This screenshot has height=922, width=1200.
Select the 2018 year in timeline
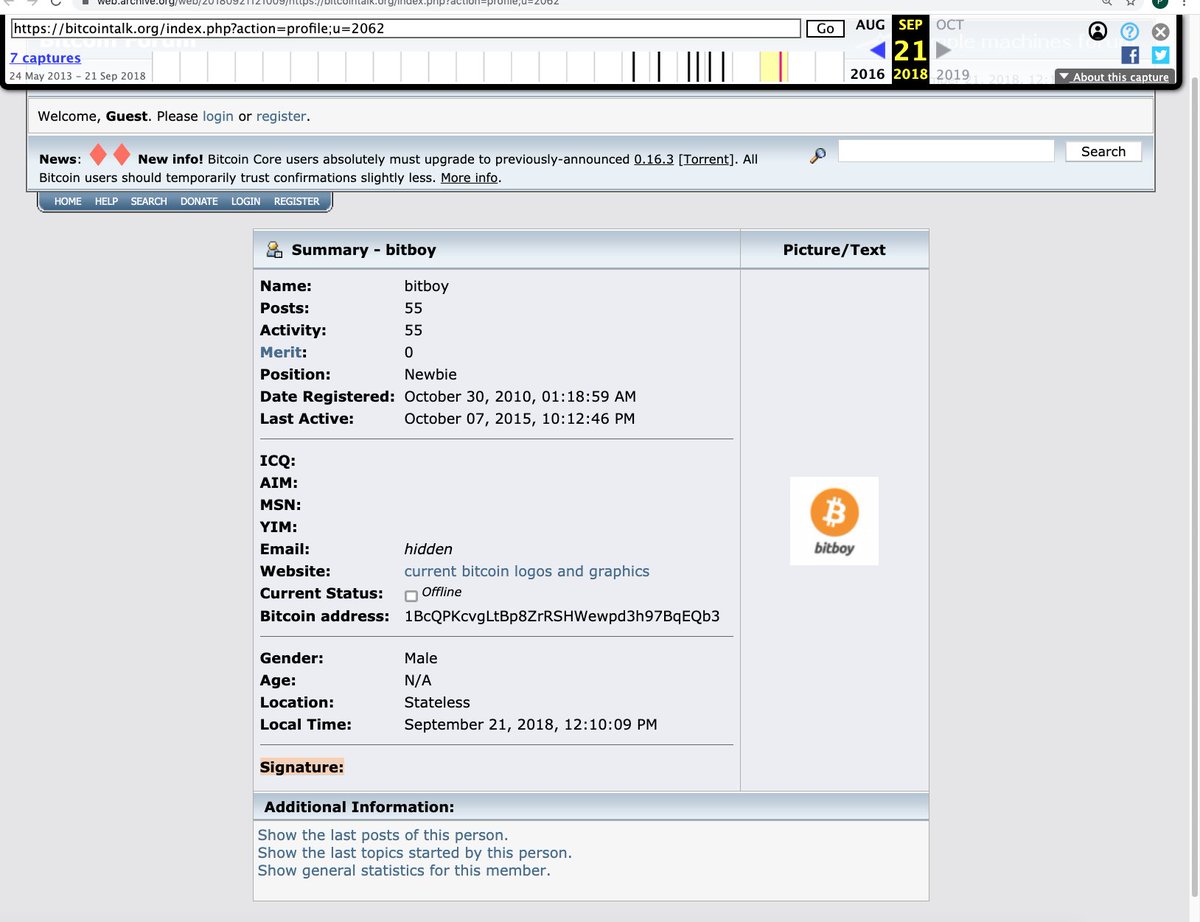click(x=910, y=74)
